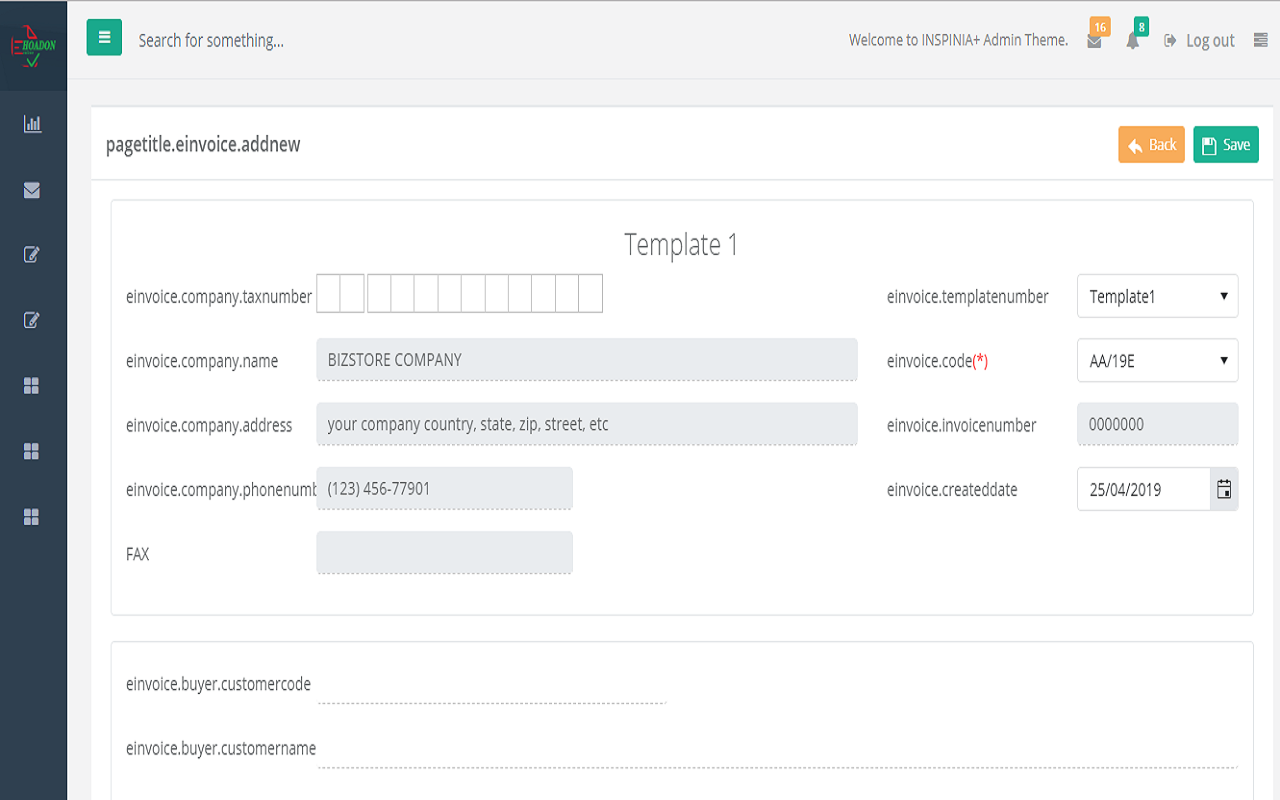The width and height of the screenshot is (1280, 800).
Task: Open bell notifications with 8 badge
Action: pos(1133,41)
